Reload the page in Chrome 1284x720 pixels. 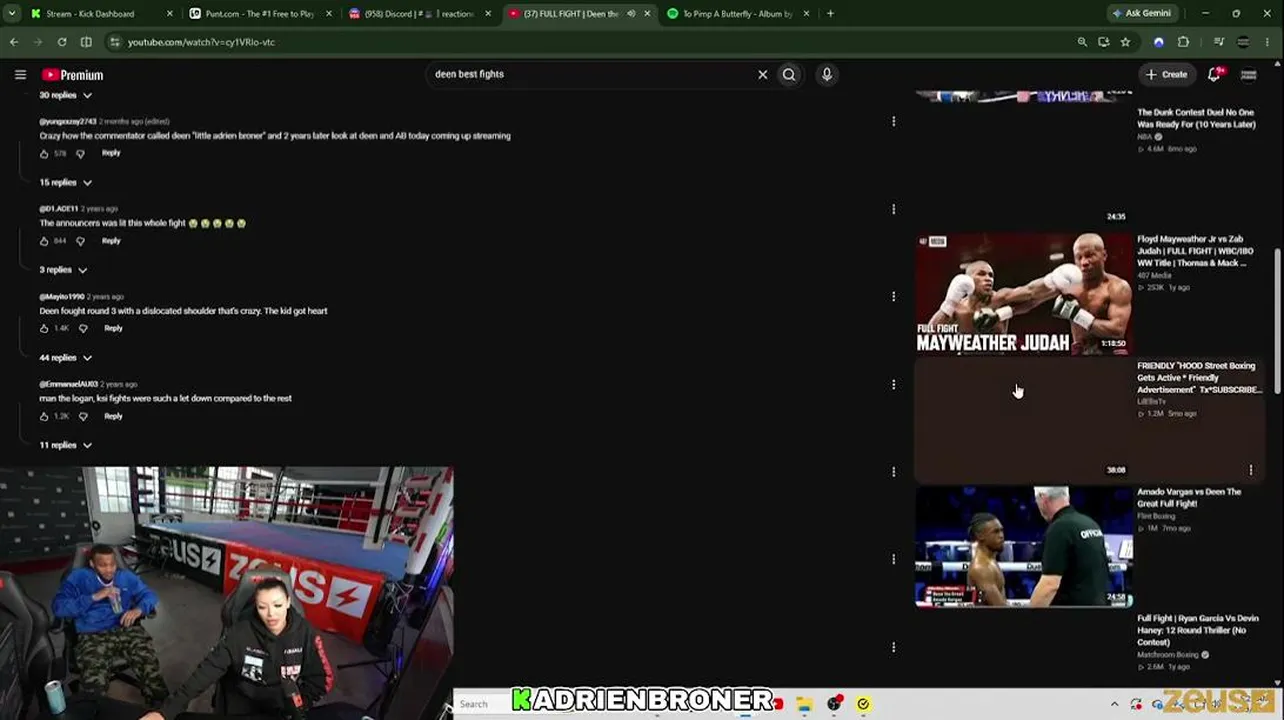[x=62, y=42]
